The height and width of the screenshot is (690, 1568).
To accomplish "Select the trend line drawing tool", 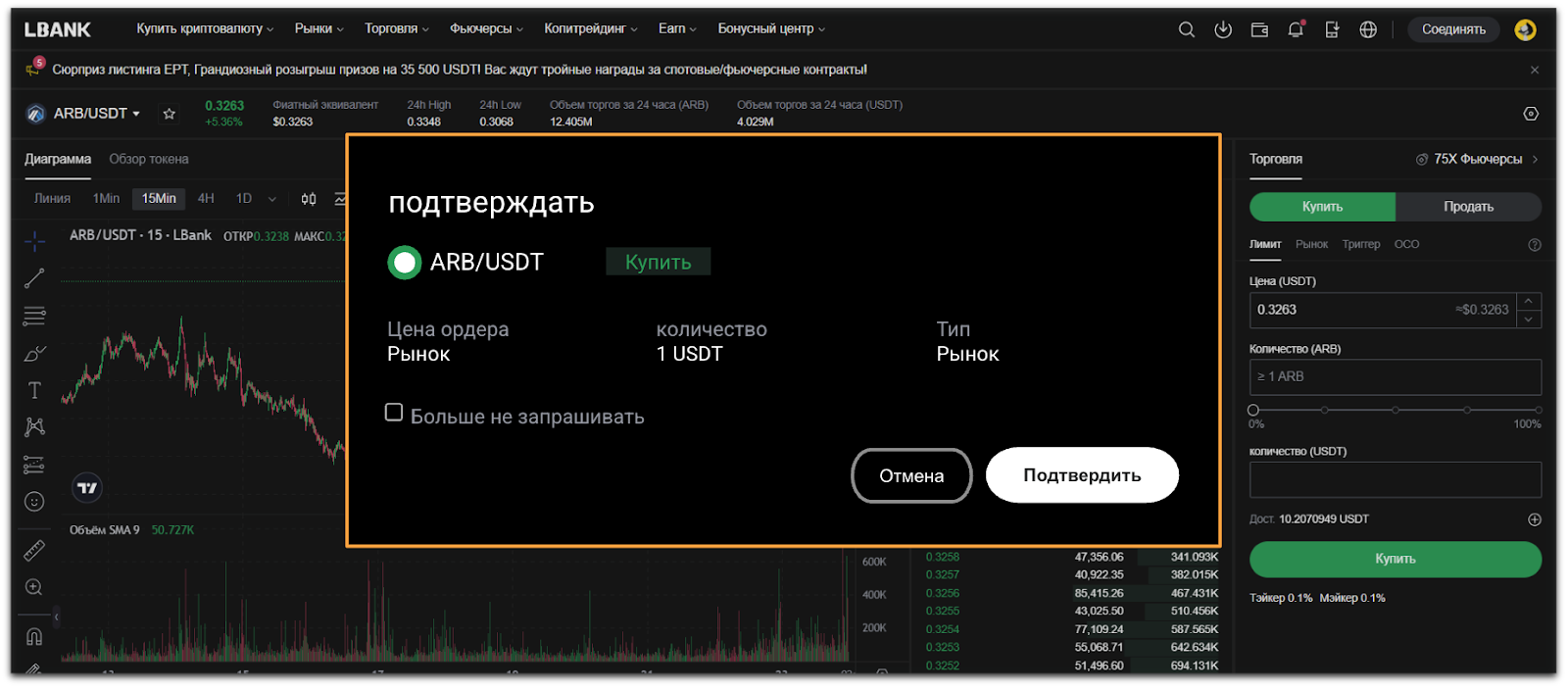I will (34, 279).
